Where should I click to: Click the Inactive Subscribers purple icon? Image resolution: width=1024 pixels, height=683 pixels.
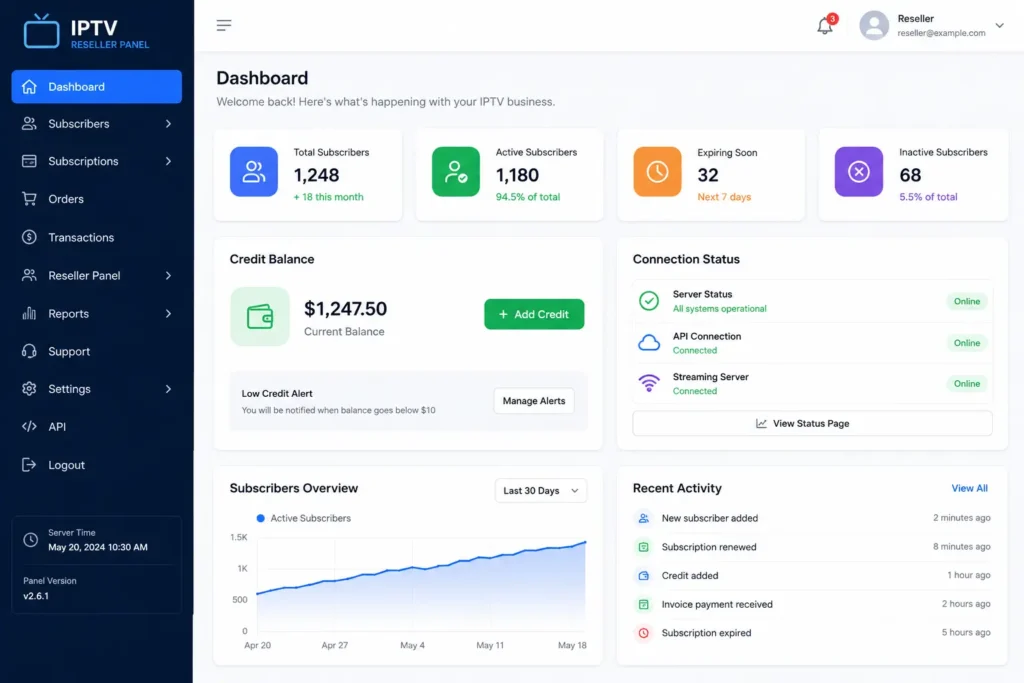[x=859, y=172]
